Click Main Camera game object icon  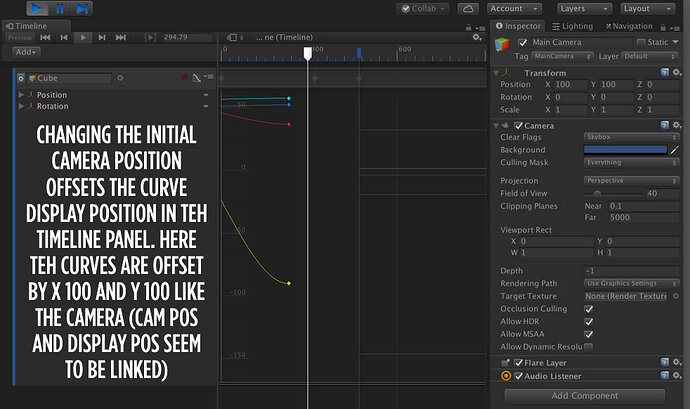pyautogui.click(x=502, y=44)
